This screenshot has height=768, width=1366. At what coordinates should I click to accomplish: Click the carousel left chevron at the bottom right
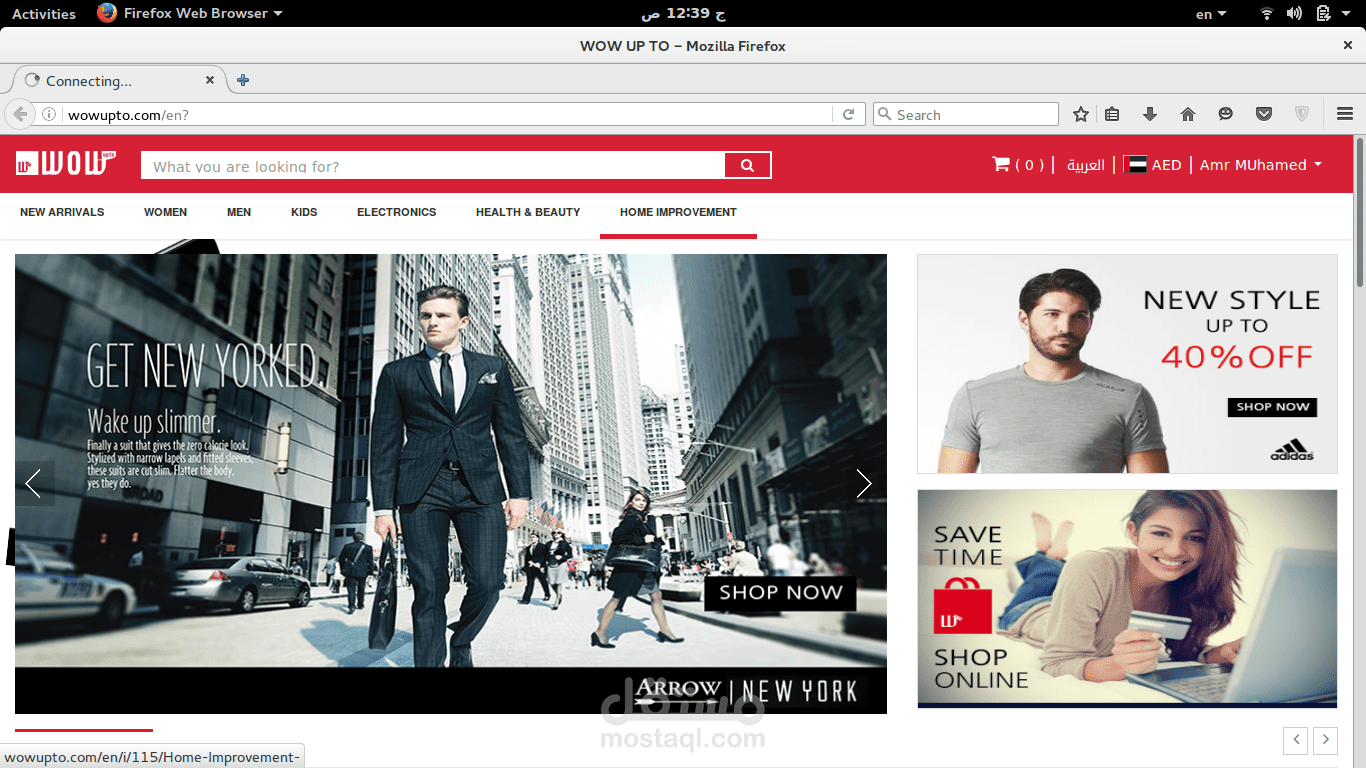[1296, 740]
